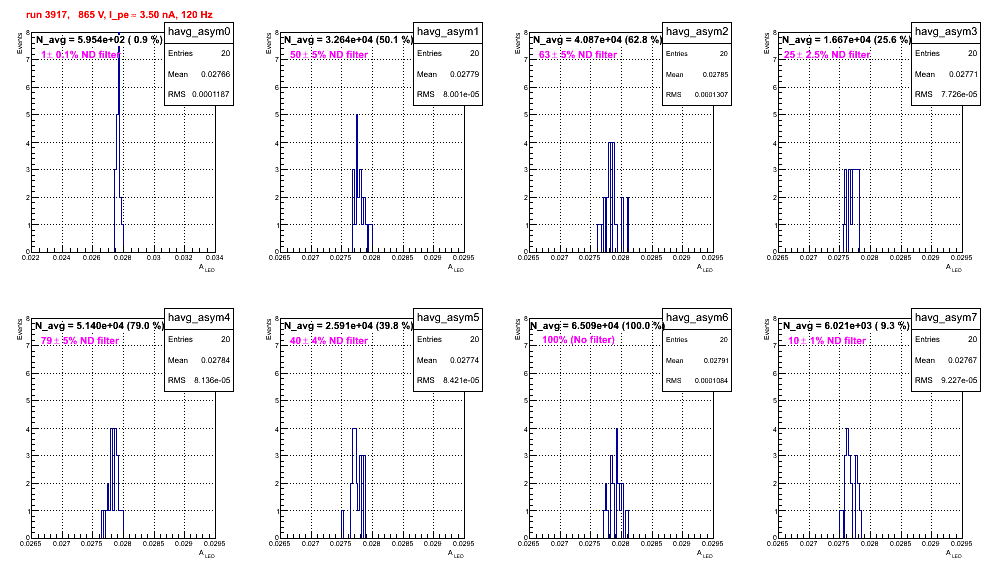Click N_avg = 6.021e+03 (9.3 %) label

[x=846, y=326]
